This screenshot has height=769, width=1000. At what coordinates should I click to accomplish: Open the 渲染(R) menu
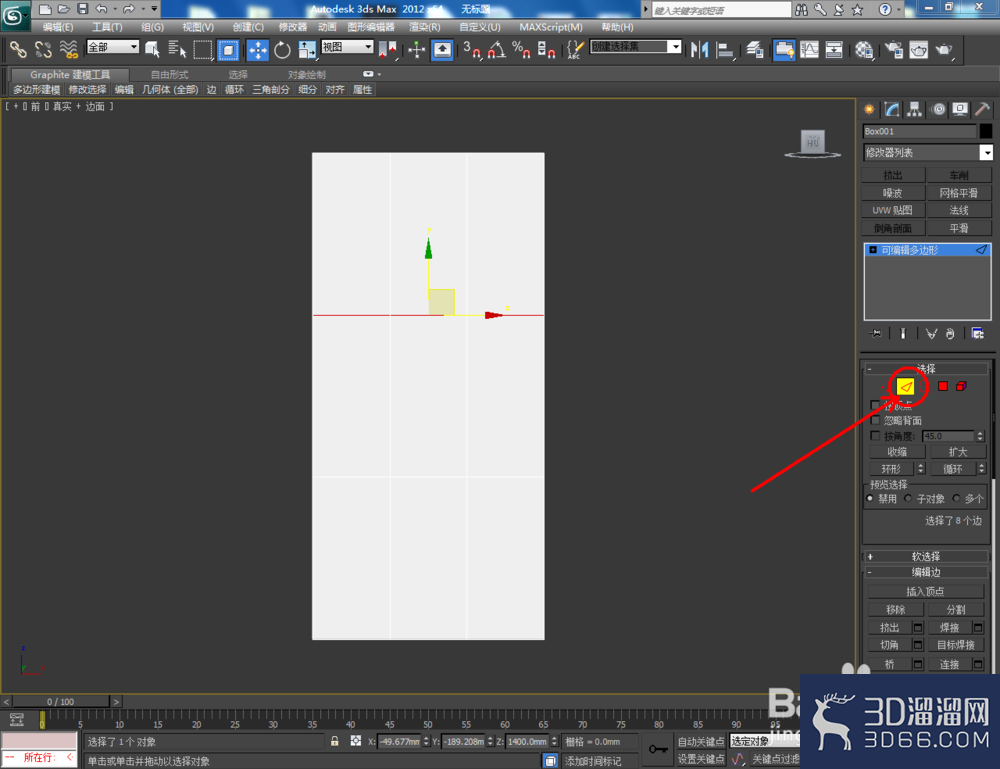pyautogui.click(x=425, y=27)
